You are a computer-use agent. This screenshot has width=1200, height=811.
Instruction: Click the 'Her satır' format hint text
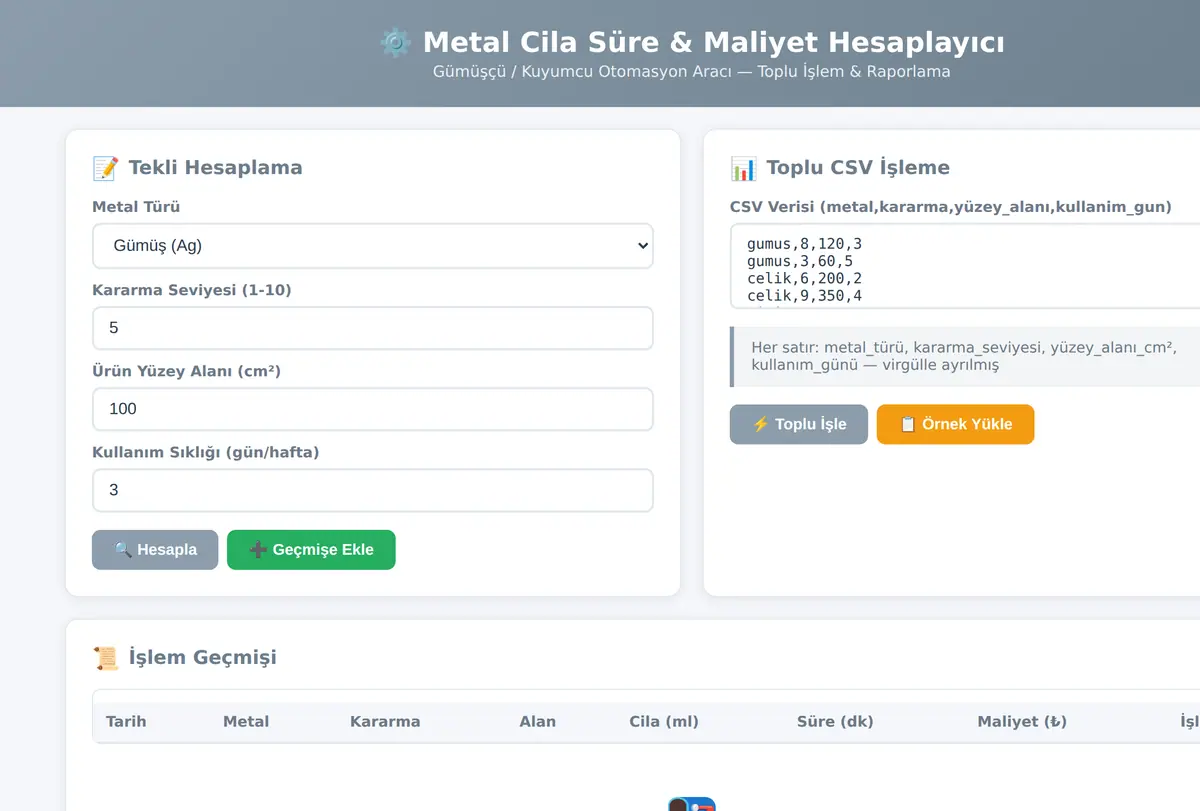click(964, 356)
